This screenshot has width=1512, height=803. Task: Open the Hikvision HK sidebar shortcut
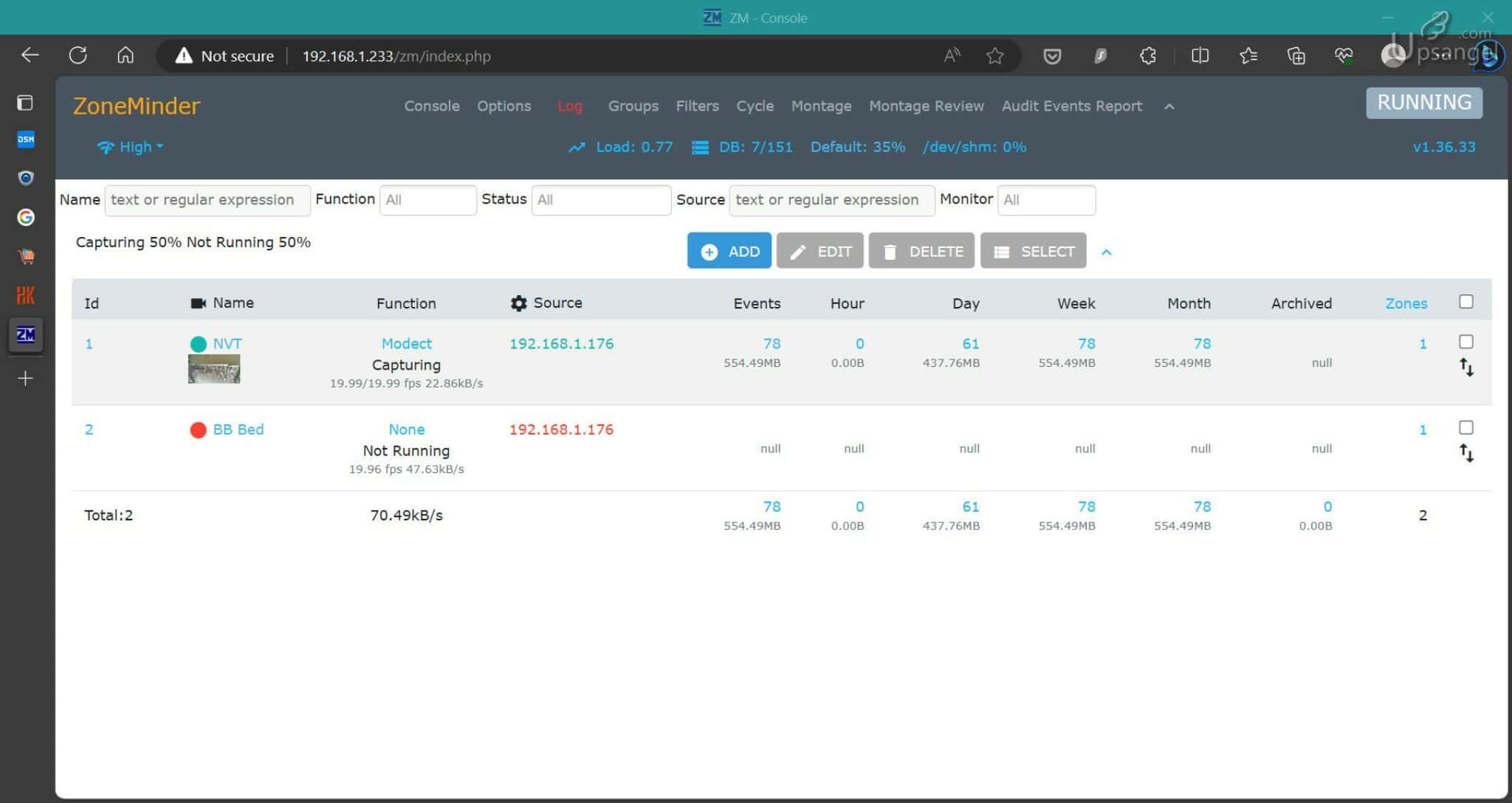click(x=26, y=294)
